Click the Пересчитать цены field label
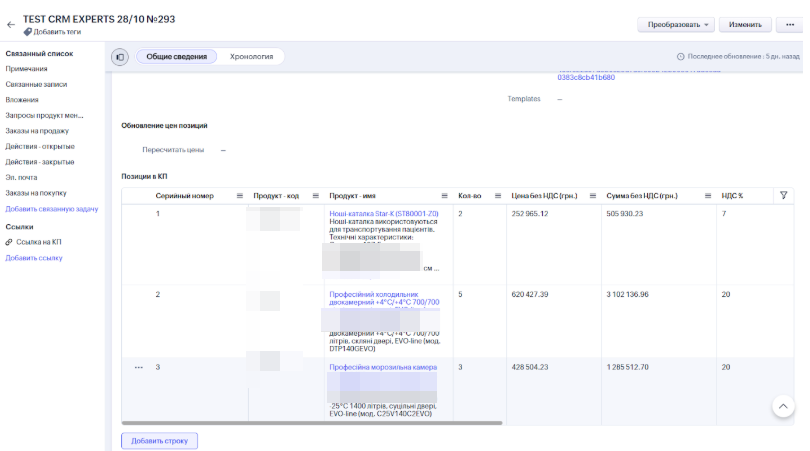This screenshot has width=810, height=451. pyautogui.click(x=173, y=150)
